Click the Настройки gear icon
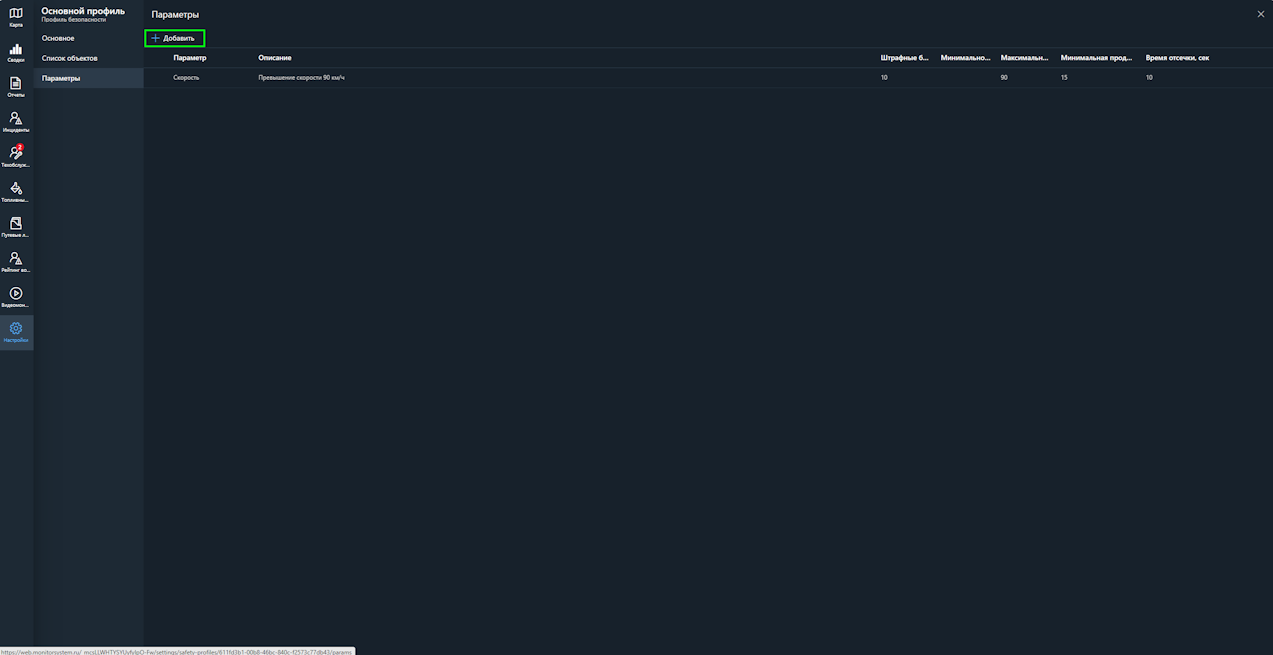Viewport: 1273px width, 655px height. (16, 331)
